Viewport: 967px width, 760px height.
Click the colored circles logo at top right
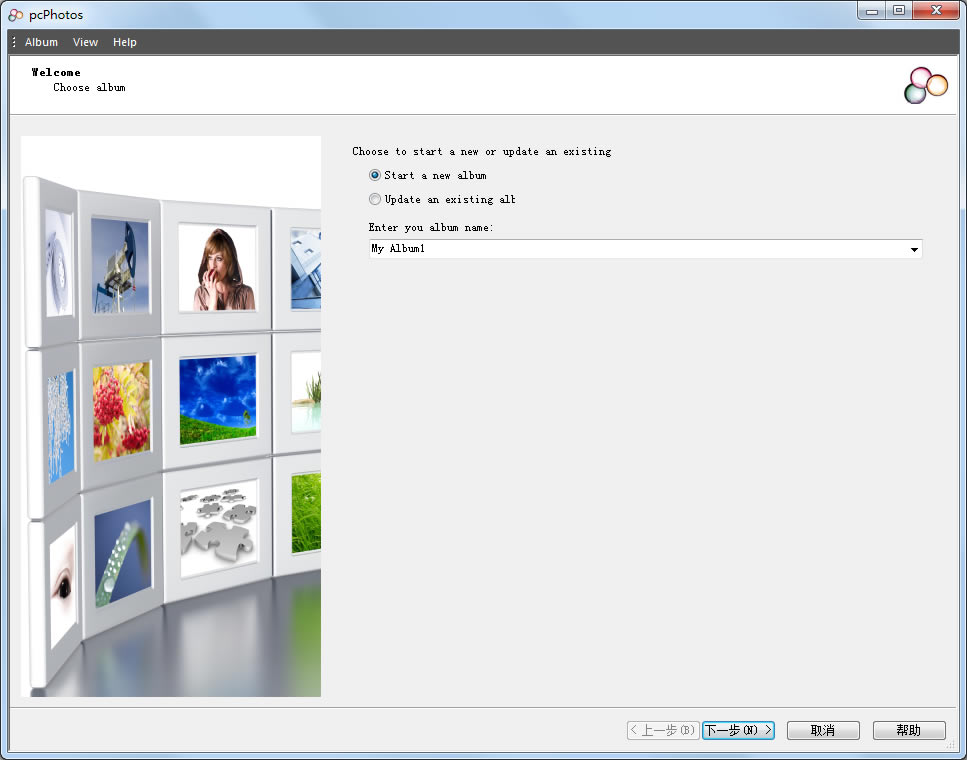pyautogui.click(x=924, y=85)
